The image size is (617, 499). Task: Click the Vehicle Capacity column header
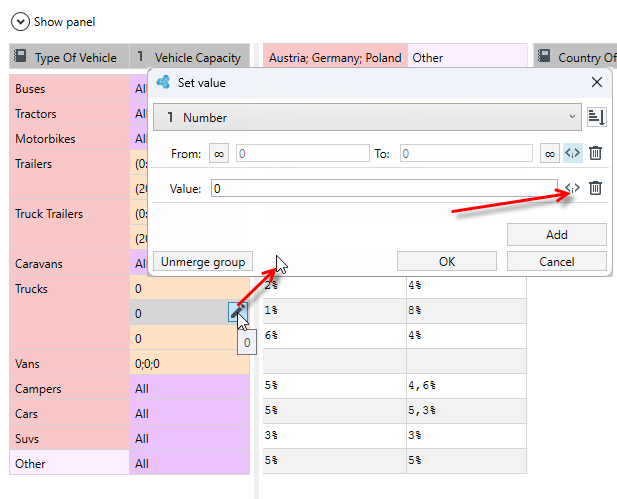click(190, 57)
